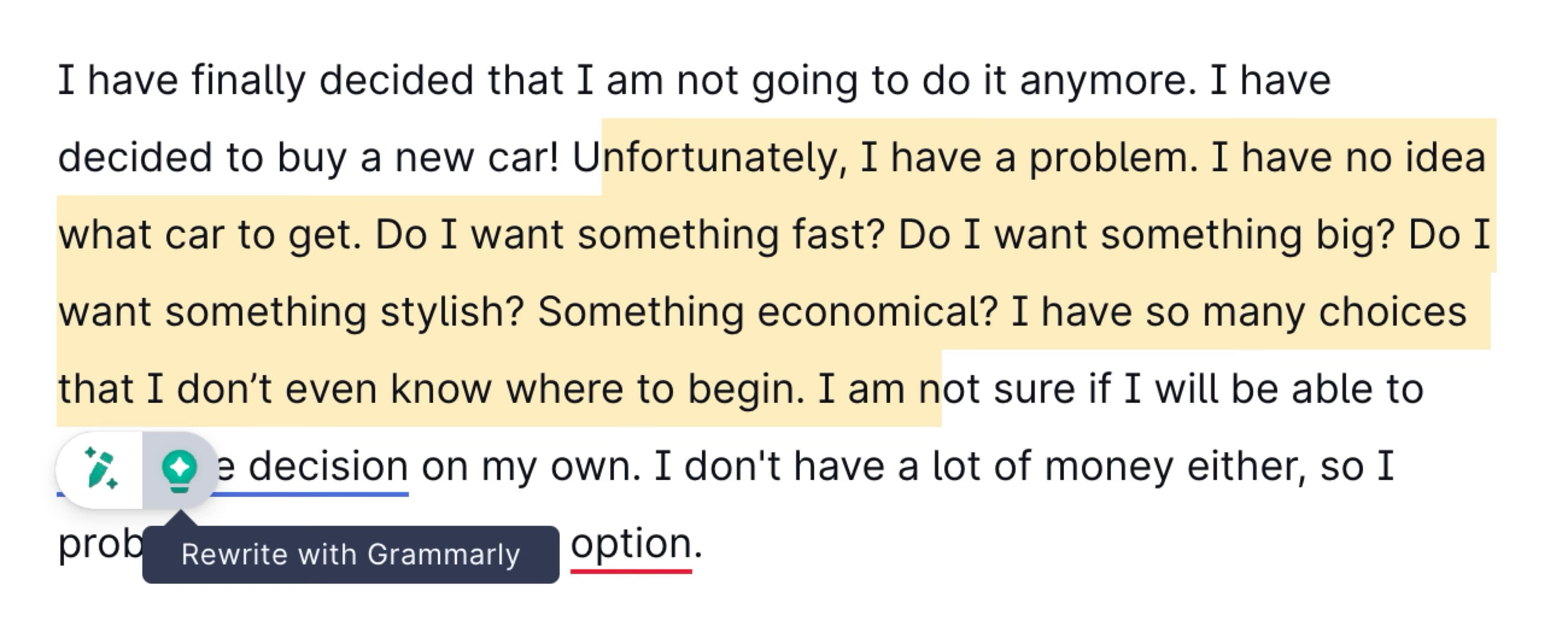Click the highlighted word "problem"

[x=1113, y=157]
